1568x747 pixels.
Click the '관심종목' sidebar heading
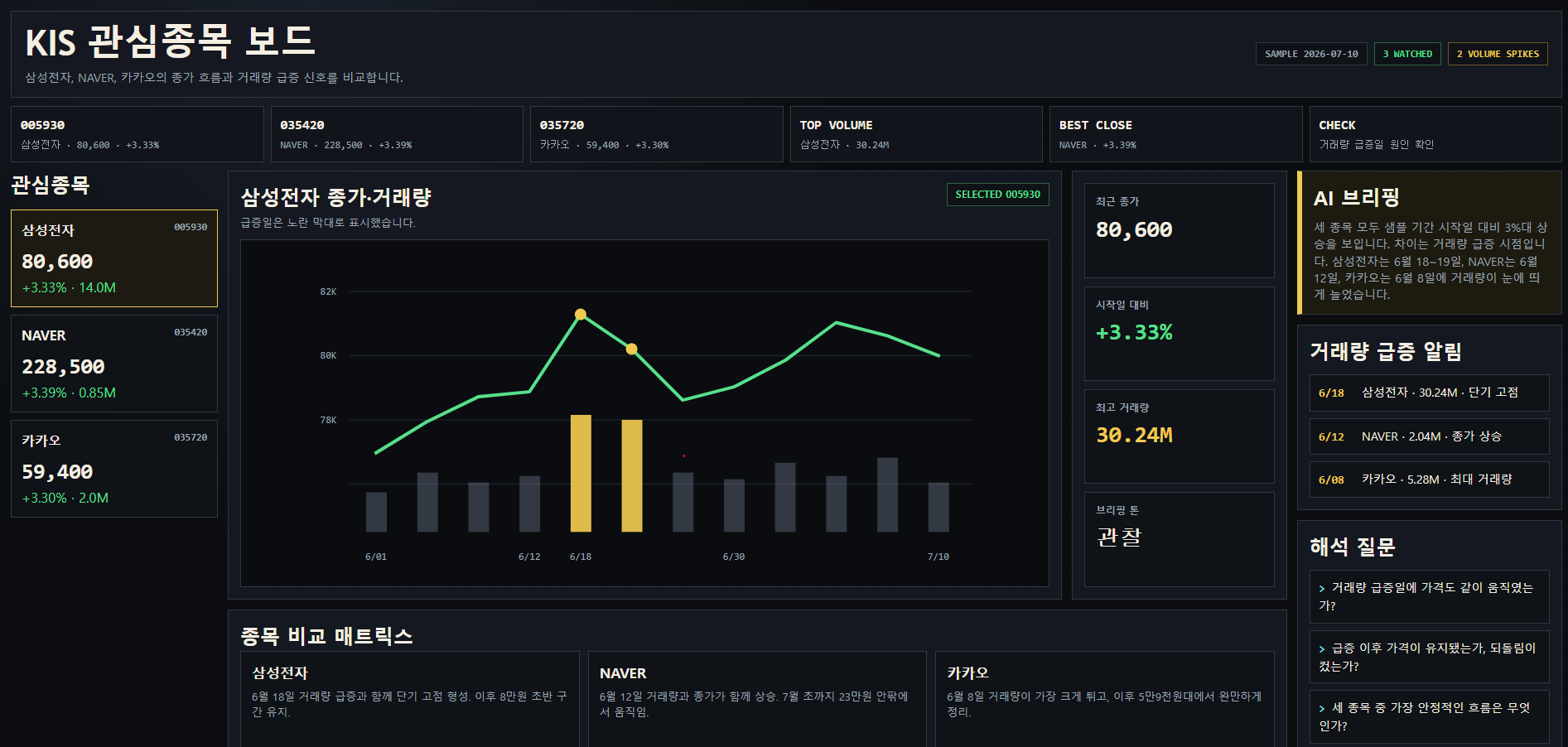[51, 185]
